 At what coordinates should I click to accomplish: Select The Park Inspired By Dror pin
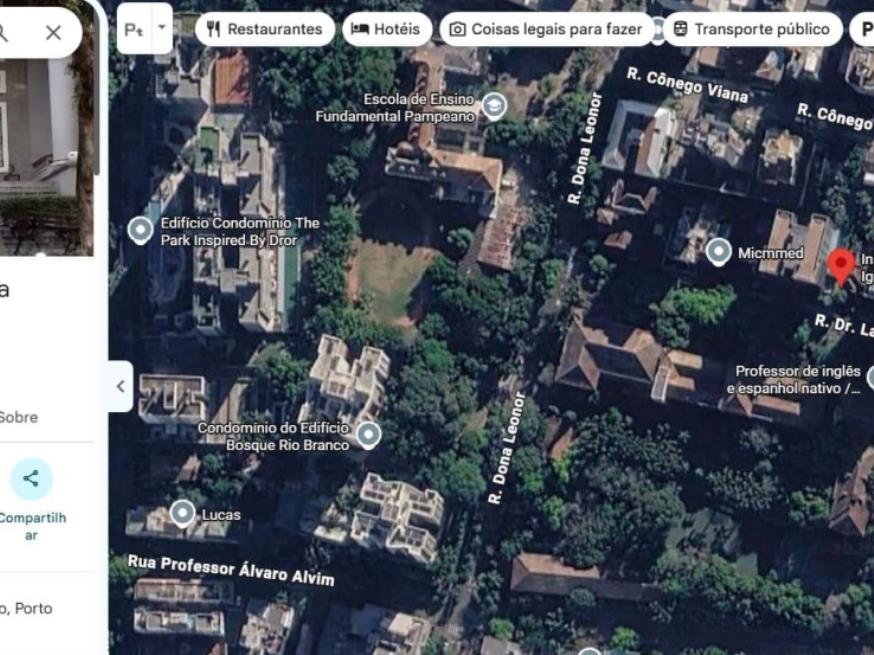point(140,230)
